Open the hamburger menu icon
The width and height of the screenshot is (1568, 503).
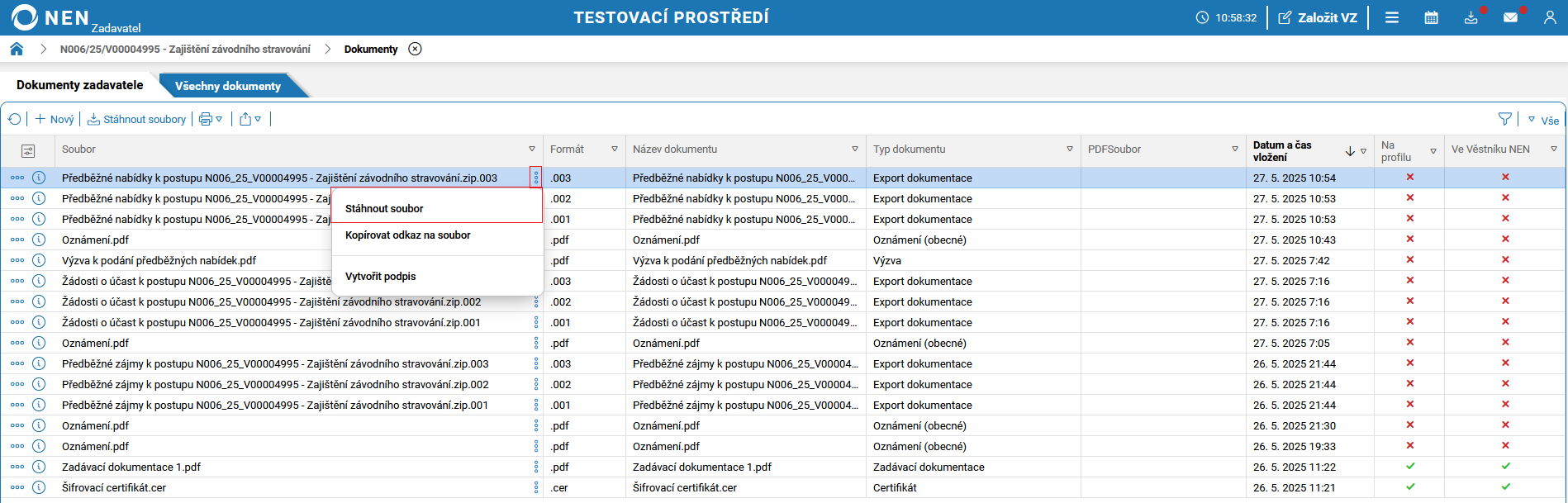1392,17
